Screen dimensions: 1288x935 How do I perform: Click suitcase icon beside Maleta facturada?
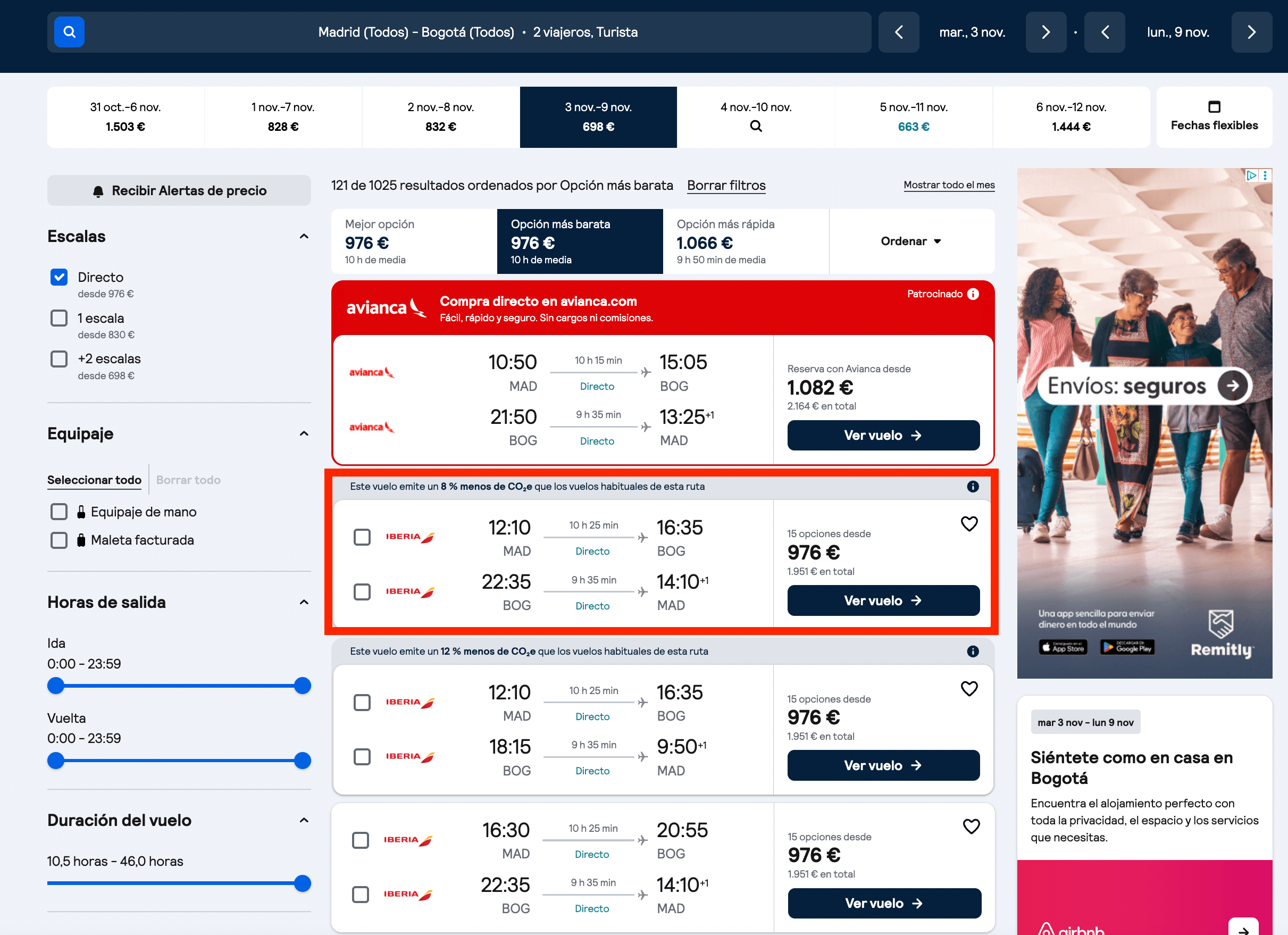pos(81,540)
